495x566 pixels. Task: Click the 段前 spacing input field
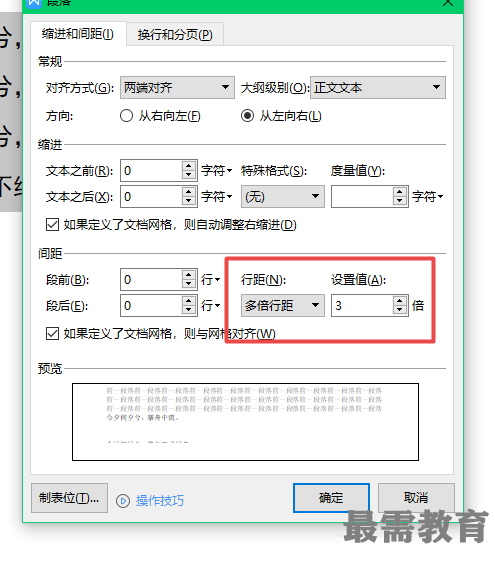151,279
